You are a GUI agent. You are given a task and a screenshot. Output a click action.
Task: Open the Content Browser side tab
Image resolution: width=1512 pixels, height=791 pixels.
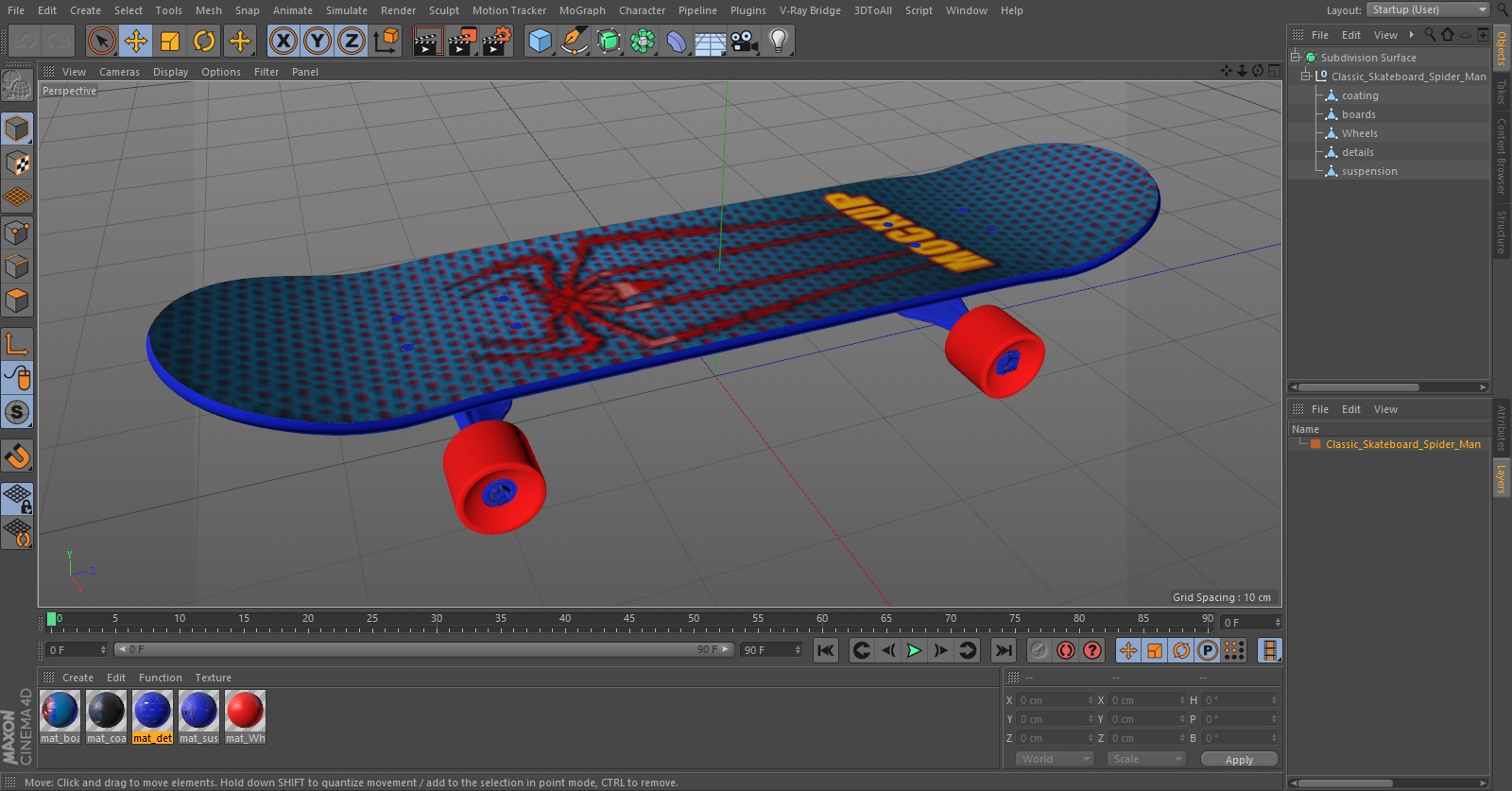tap(1501, 157)
